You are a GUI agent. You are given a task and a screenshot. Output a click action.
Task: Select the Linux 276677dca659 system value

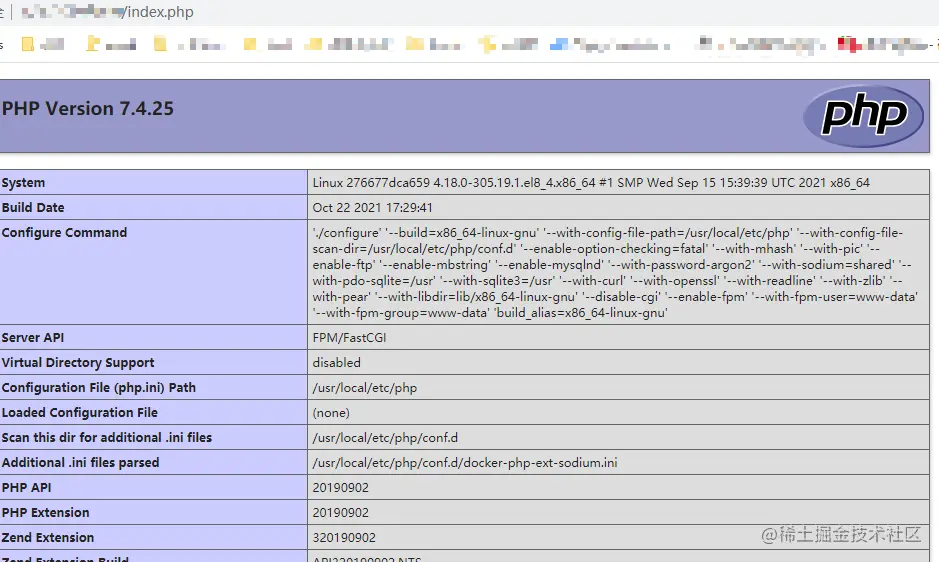(591, 183)
